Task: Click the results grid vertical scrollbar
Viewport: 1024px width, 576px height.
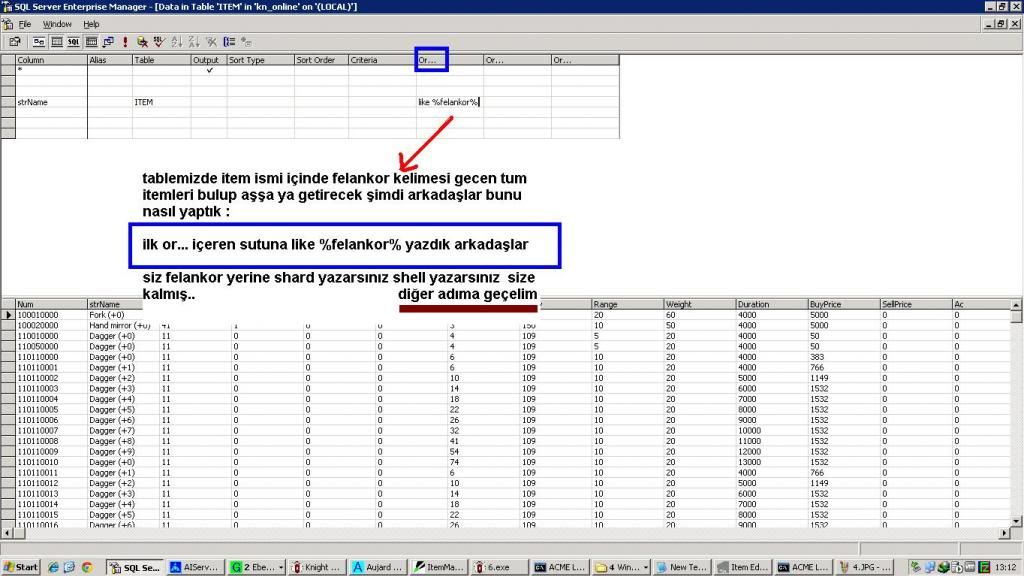Action: [1016, 420]
